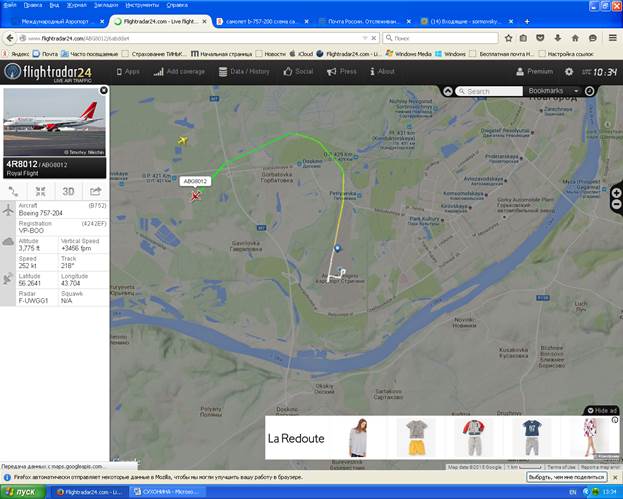623x499 pixels.
Task: Click the Terms of Use map link
Action: pyautogui.click(x=561, y=467)
